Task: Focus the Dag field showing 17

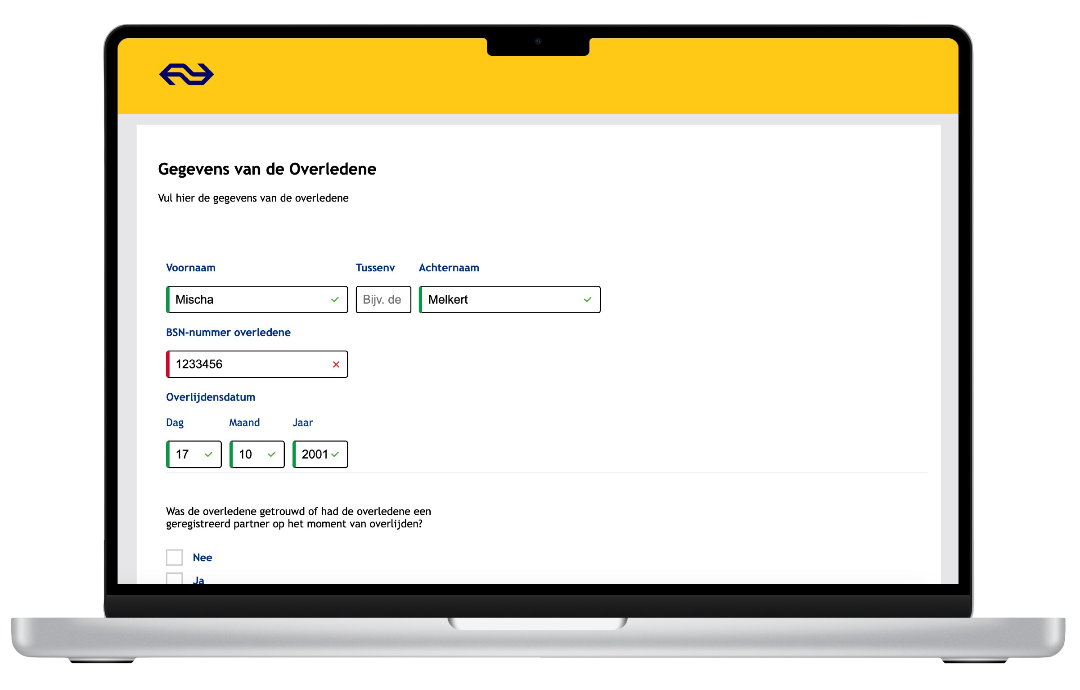Action: tap(194, 454)
